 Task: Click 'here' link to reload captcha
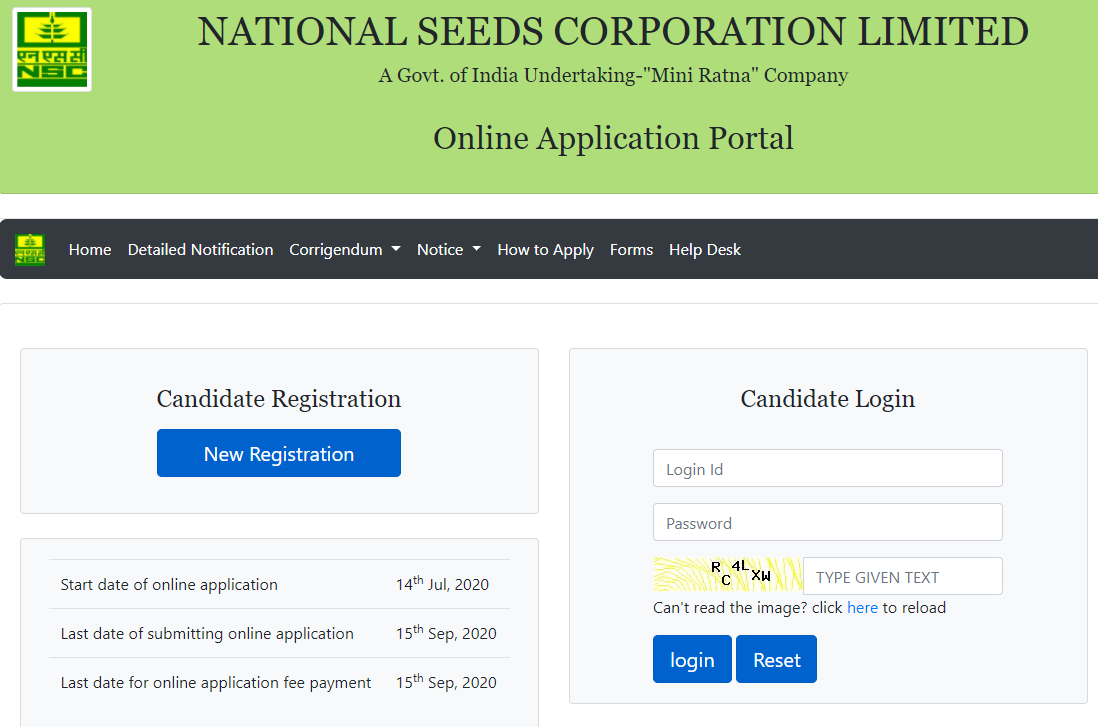[862, 607]
